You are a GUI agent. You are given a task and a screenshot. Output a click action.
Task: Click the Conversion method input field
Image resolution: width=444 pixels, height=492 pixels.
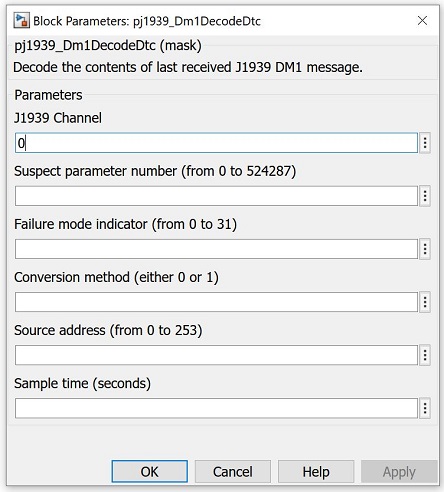coord(216,302)
